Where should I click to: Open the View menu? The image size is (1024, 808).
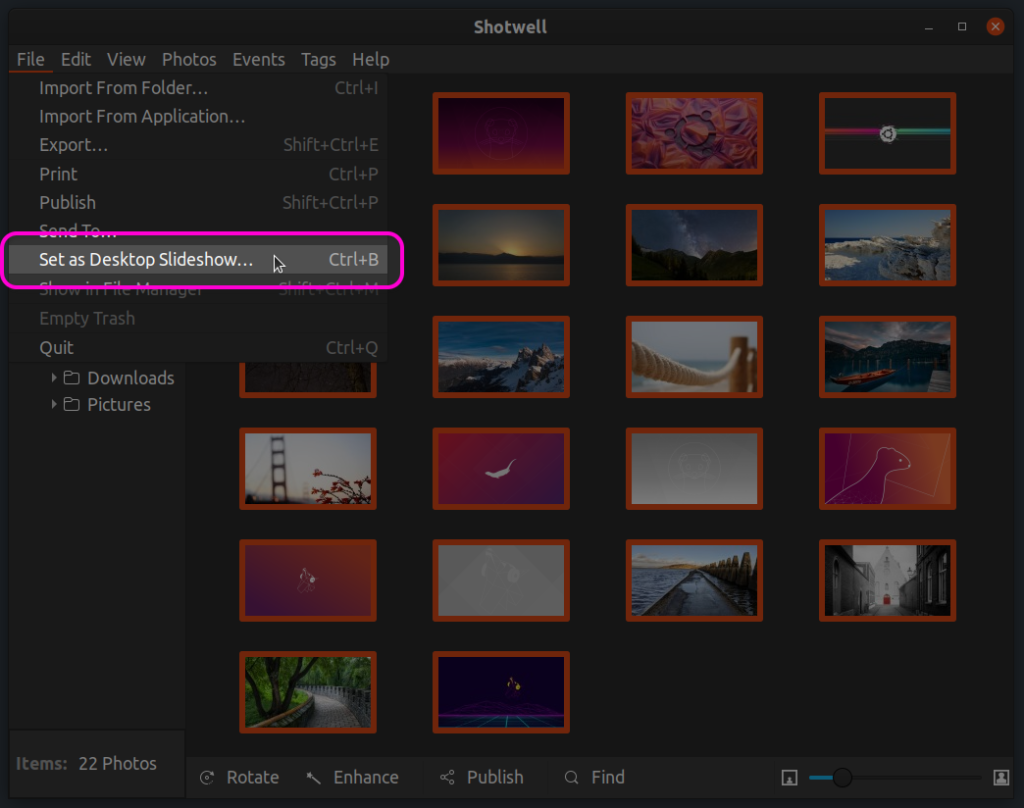[x=126, y=59]
